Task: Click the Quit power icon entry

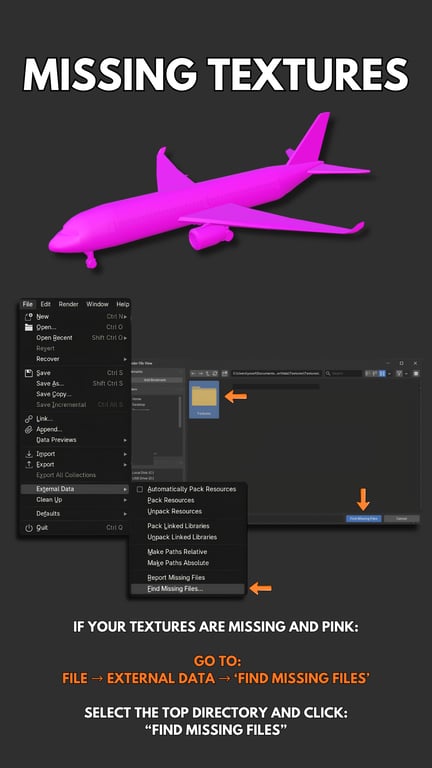Action: pyautogui.click(x=28, y=528)
